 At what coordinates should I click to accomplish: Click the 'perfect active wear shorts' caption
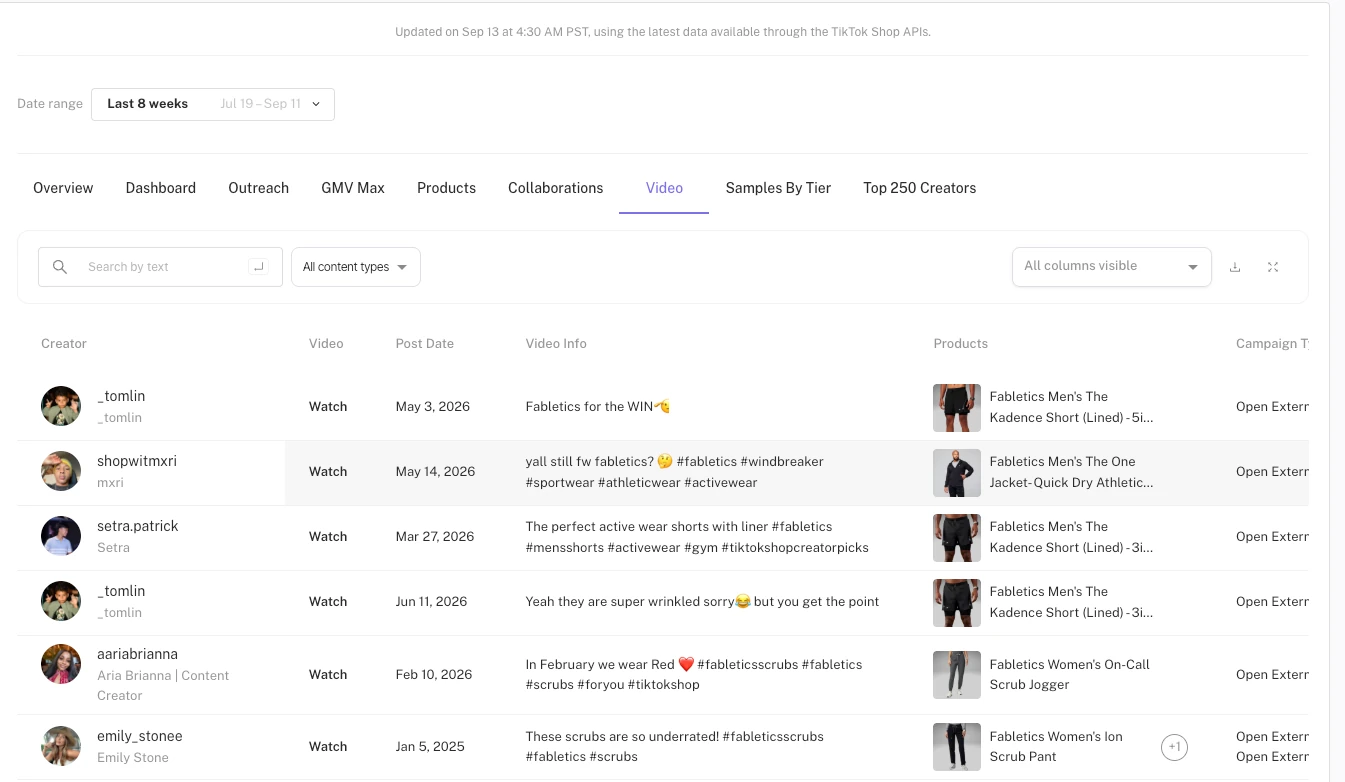point(697,537)
